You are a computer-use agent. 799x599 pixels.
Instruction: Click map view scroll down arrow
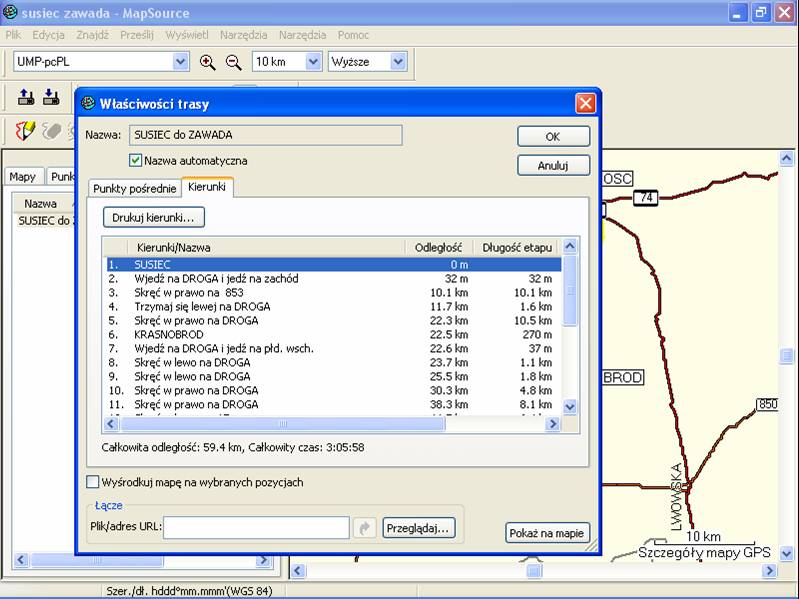[786, 553]
